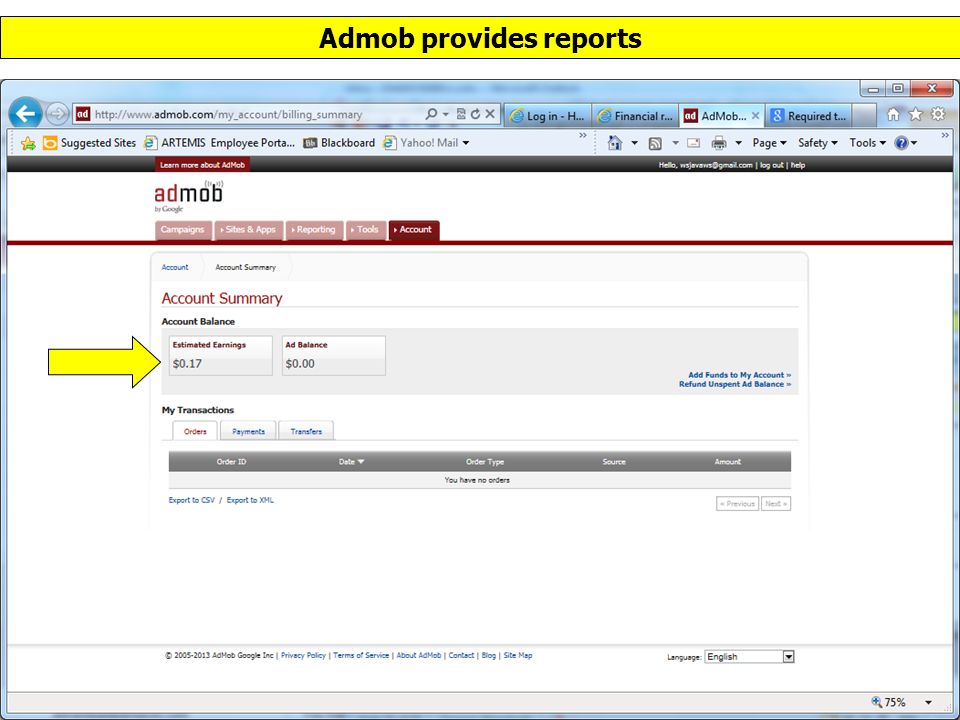
Task: Expand the command bar Home dropdown arrow
Action: coord(634,143)
